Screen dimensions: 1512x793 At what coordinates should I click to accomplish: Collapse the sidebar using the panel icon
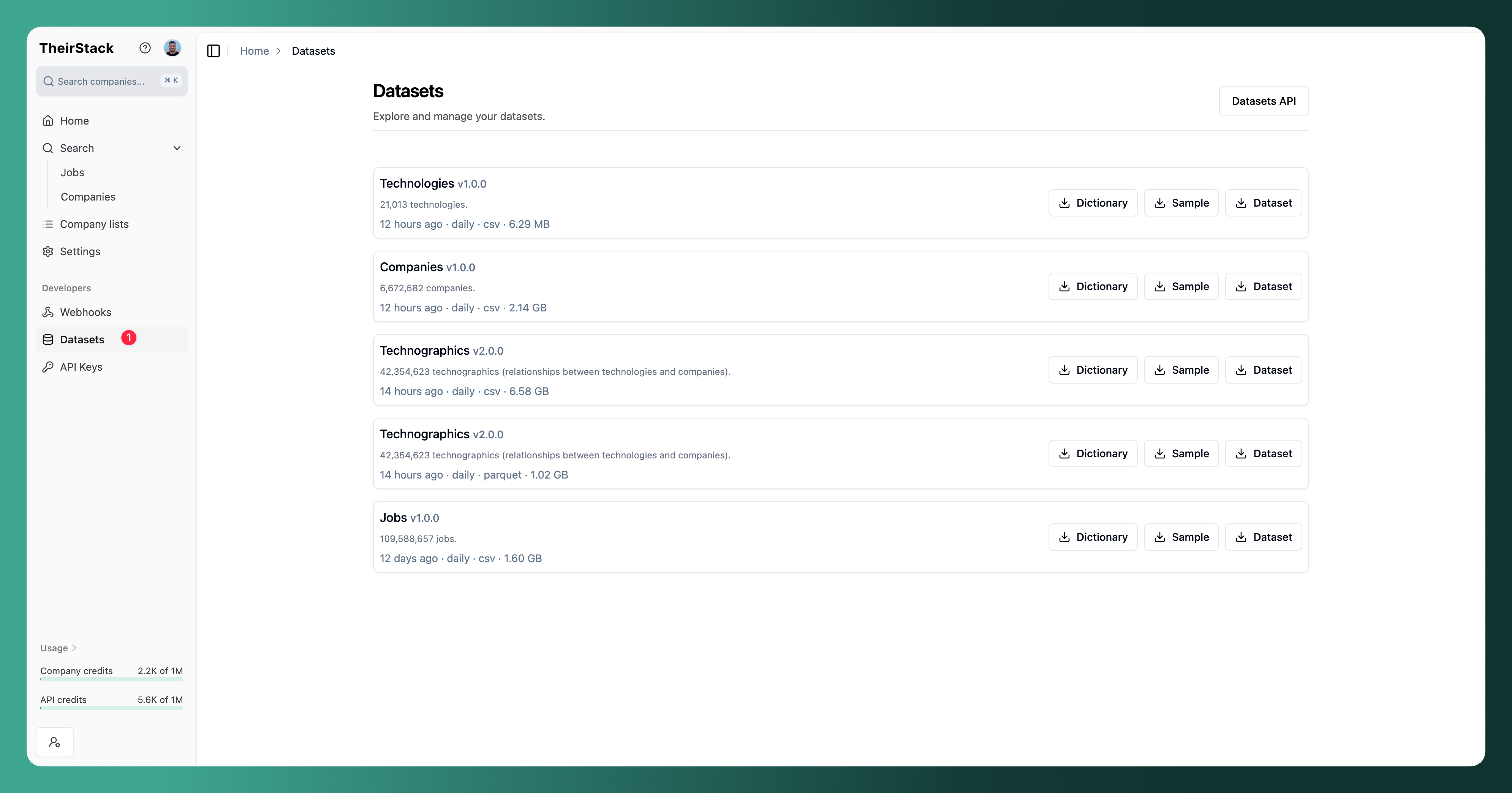pos(213,51)
